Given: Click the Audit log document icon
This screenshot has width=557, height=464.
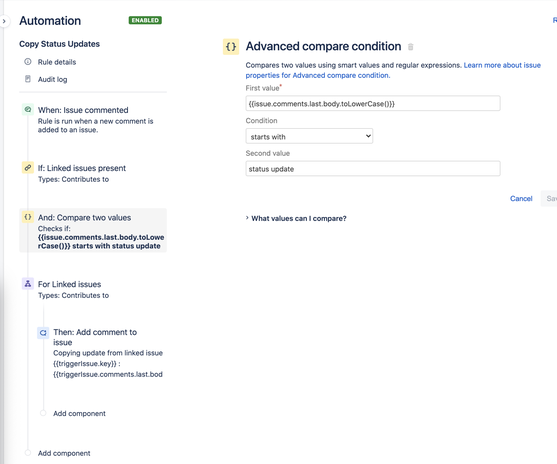Looking at the screenshot, I should [28, 79].
